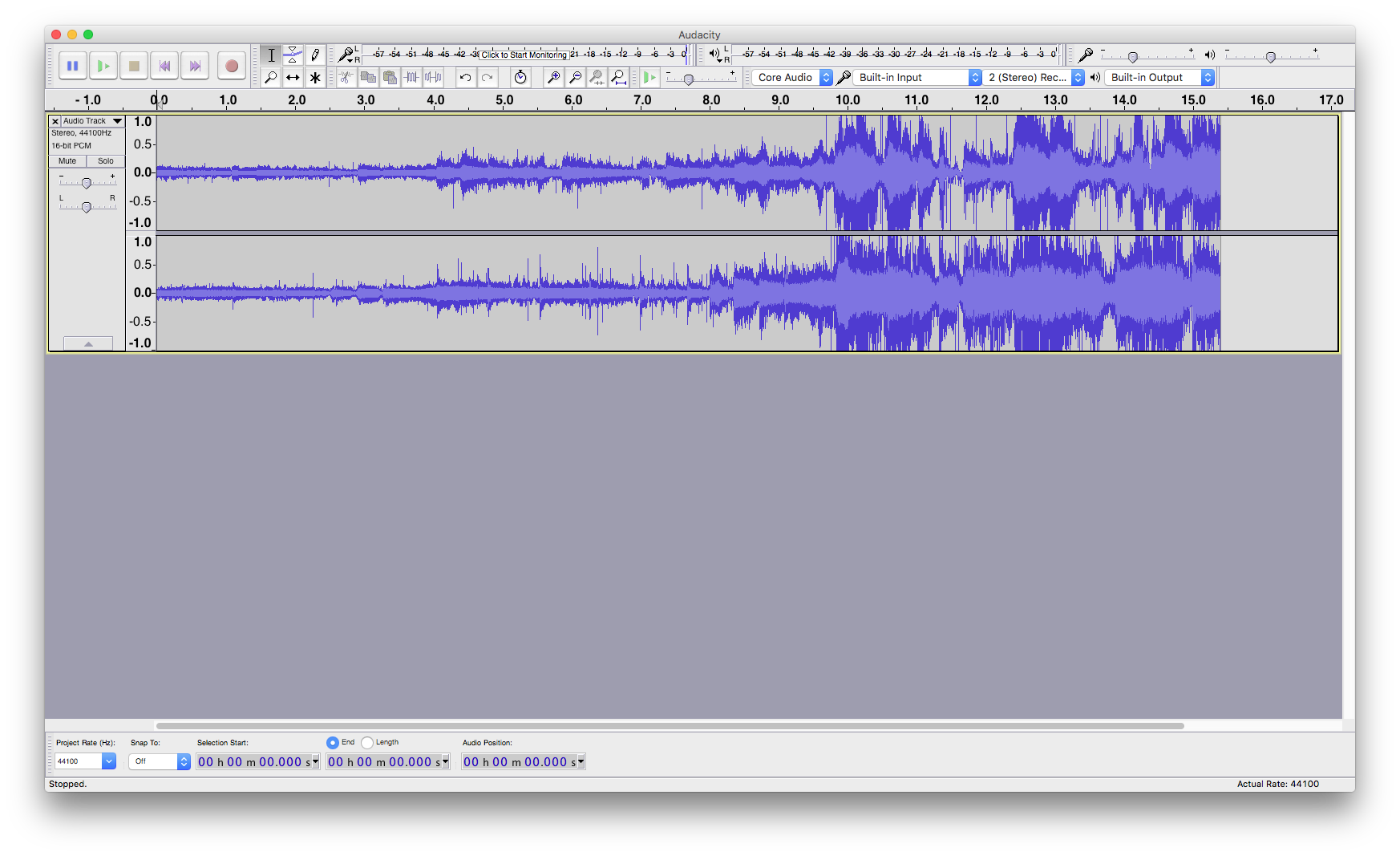Image resolution: width=1400 pixels, height=856 pixels.
Task: Select the End radio button
Action: tap(332, 743)
